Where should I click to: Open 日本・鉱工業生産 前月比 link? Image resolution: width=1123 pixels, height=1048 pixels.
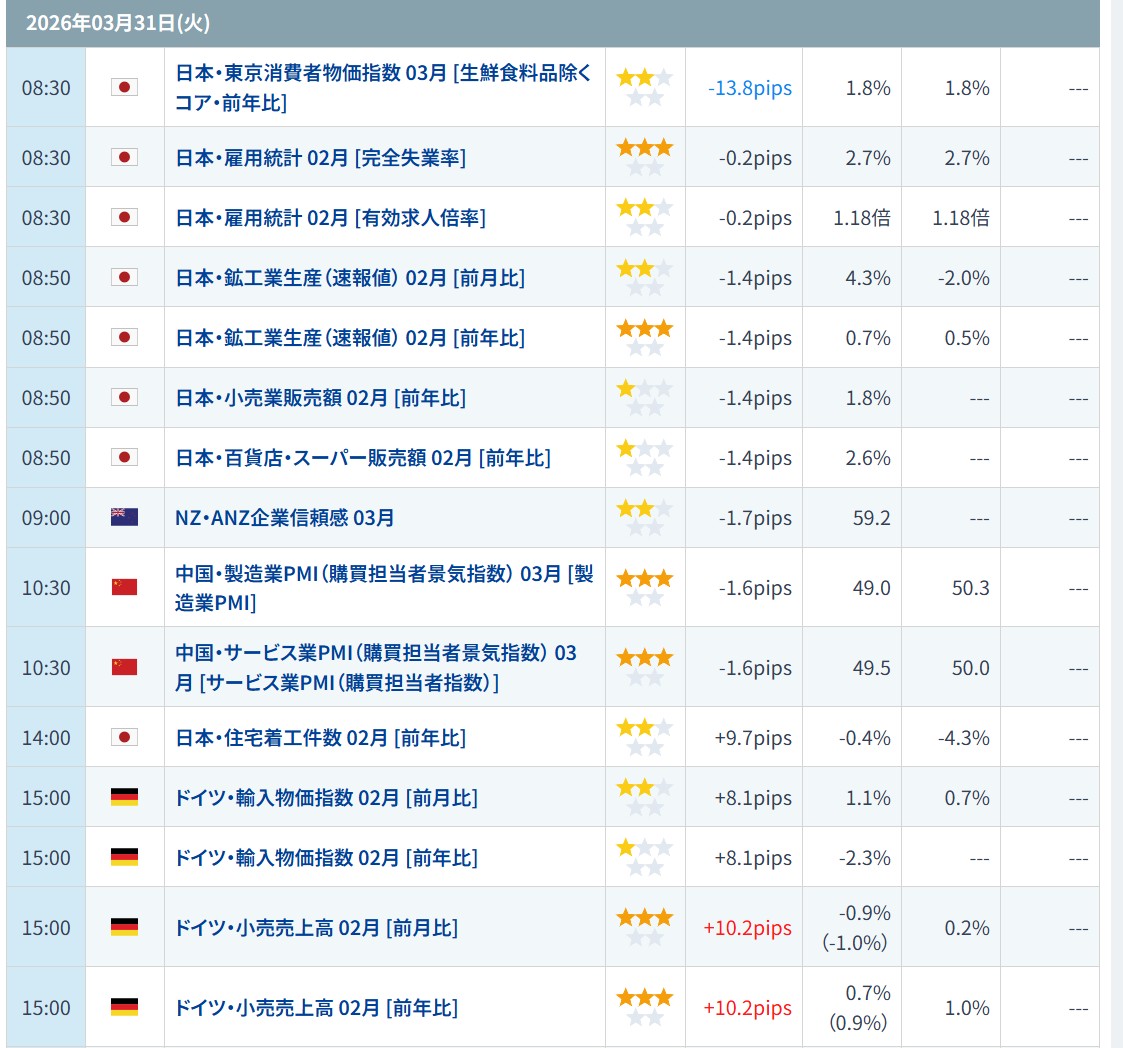pyautogui.click(x=349, y=277)
